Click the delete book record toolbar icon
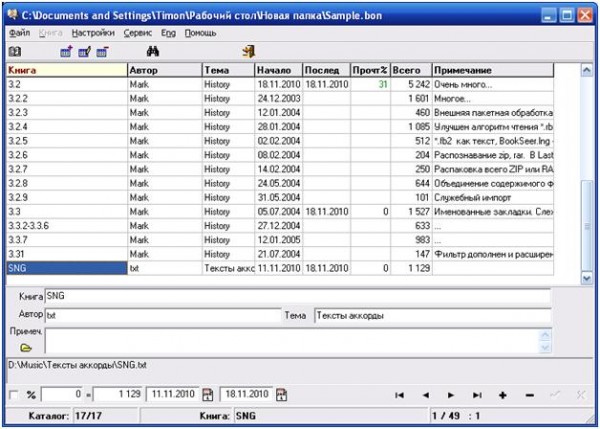 point(103,51)
